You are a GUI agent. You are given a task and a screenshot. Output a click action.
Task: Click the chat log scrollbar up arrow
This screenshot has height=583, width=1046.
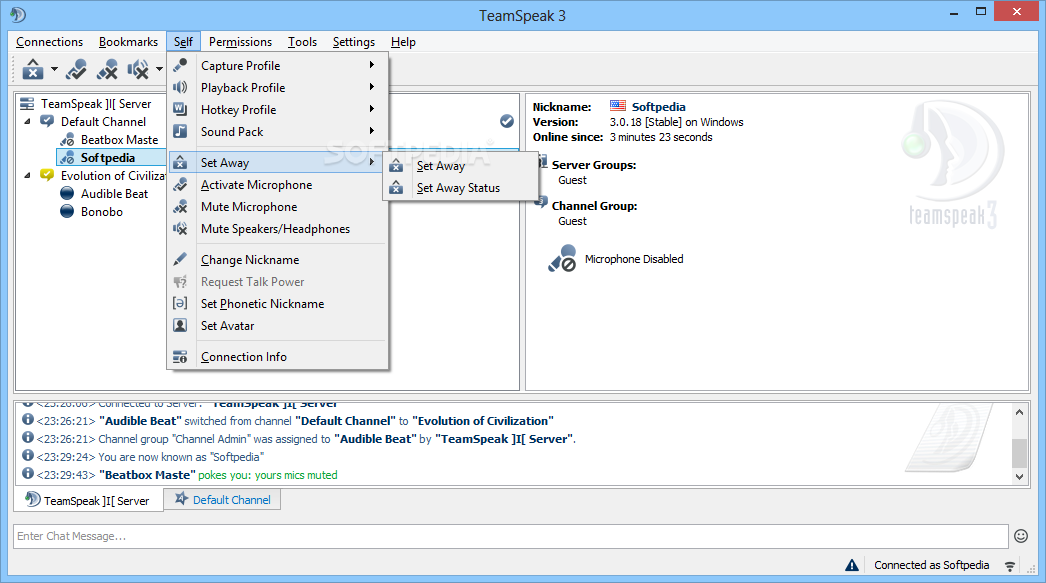point(1019,412)
